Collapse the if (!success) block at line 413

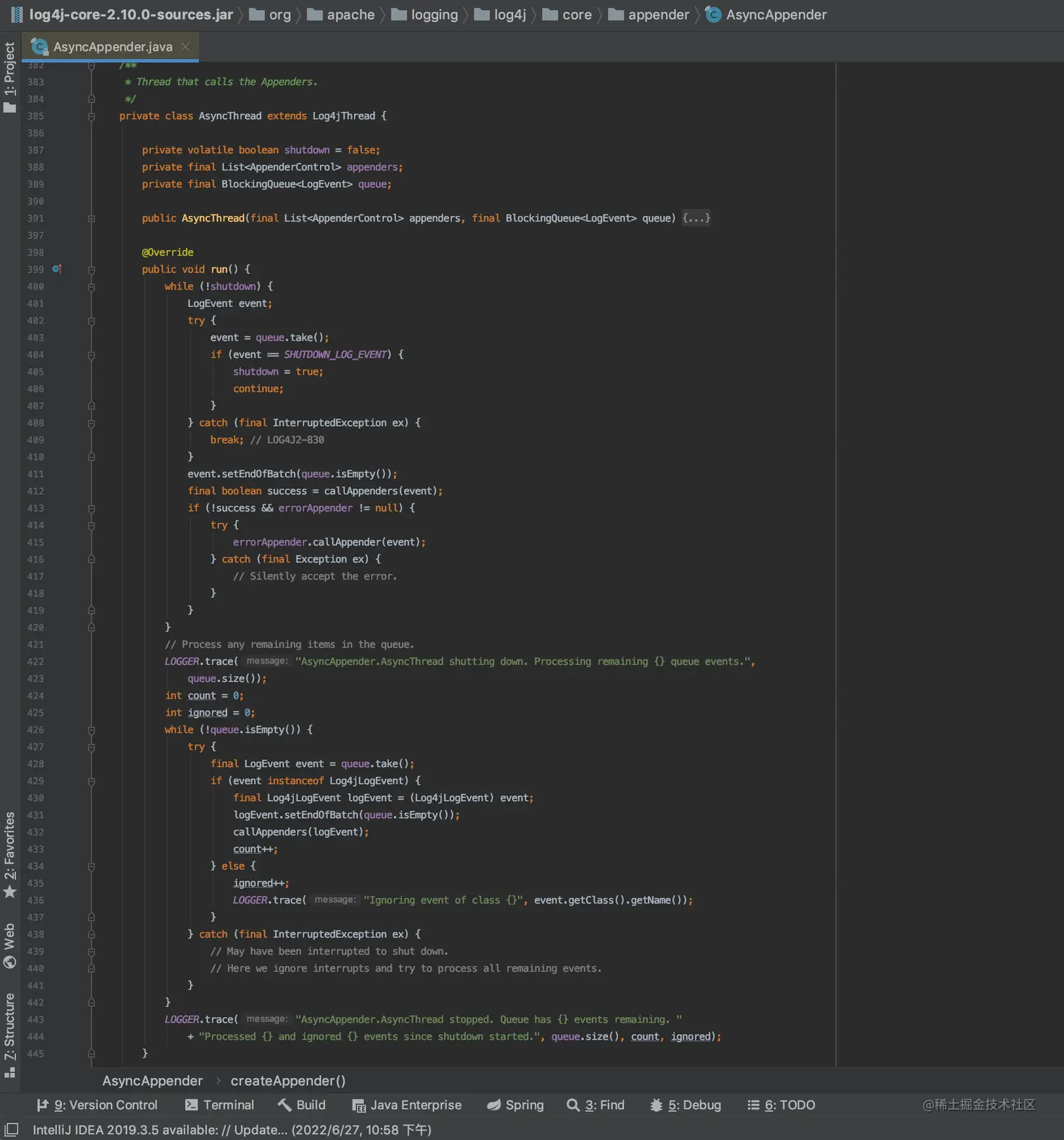(x=91, y=508)
